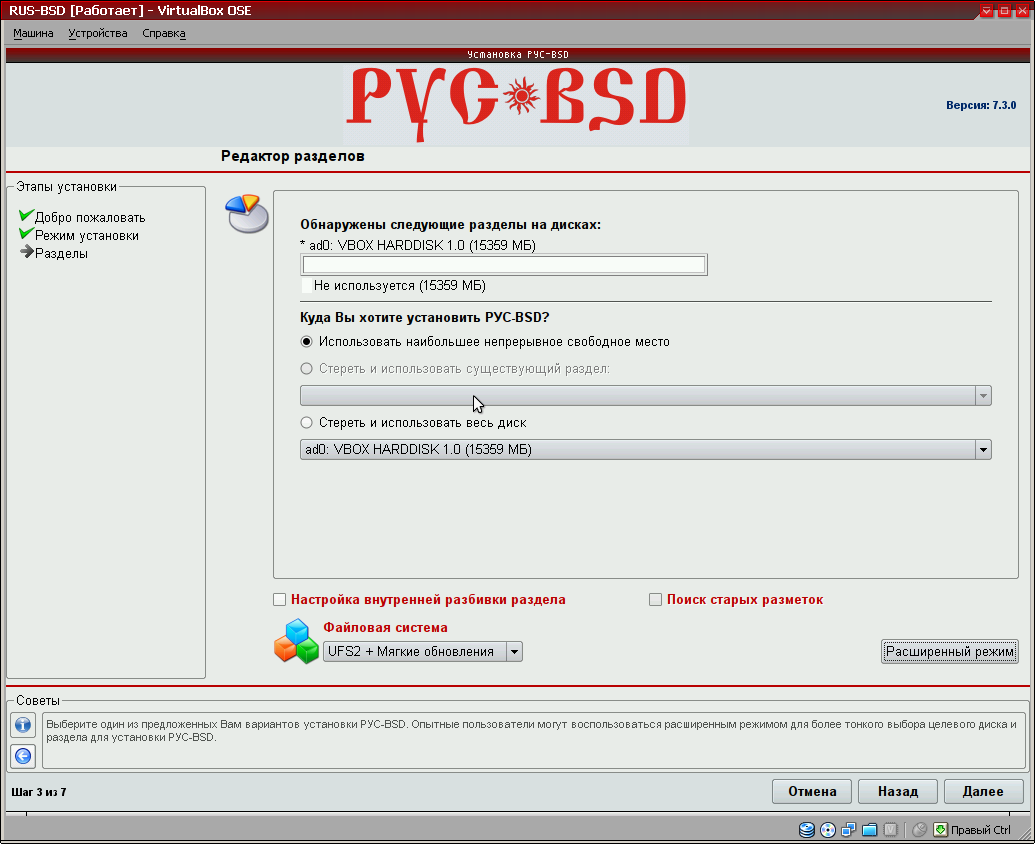Click the blue info icon in Советы panel

point(23,725)
